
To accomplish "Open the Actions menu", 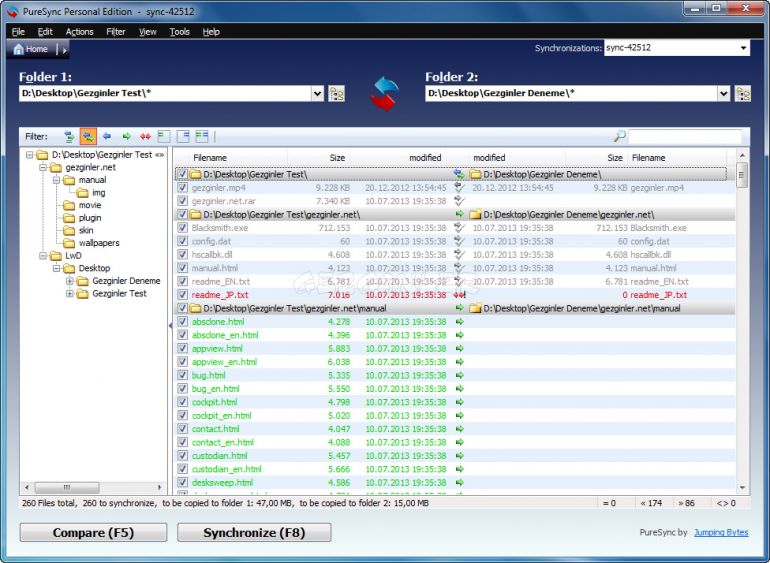I will pyautogui.click(x=80, y=32).
